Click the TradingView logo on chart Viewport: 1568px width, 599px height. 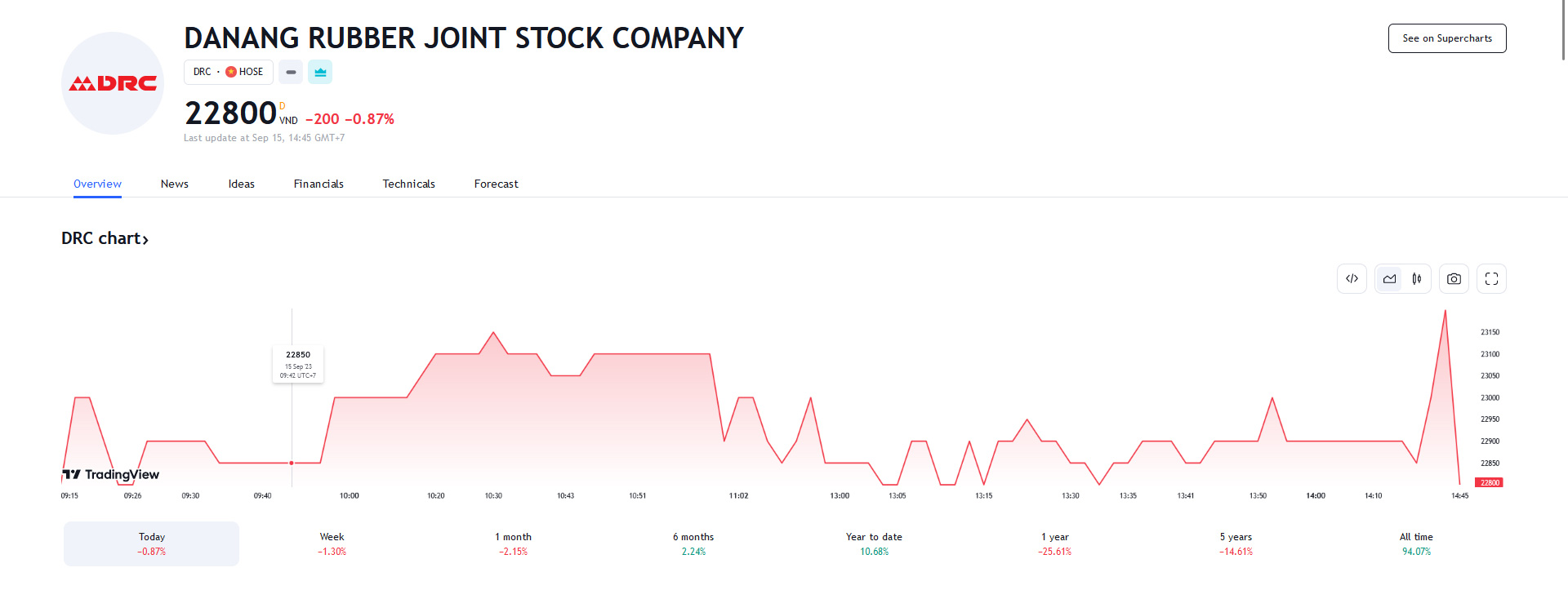(111, 474)
